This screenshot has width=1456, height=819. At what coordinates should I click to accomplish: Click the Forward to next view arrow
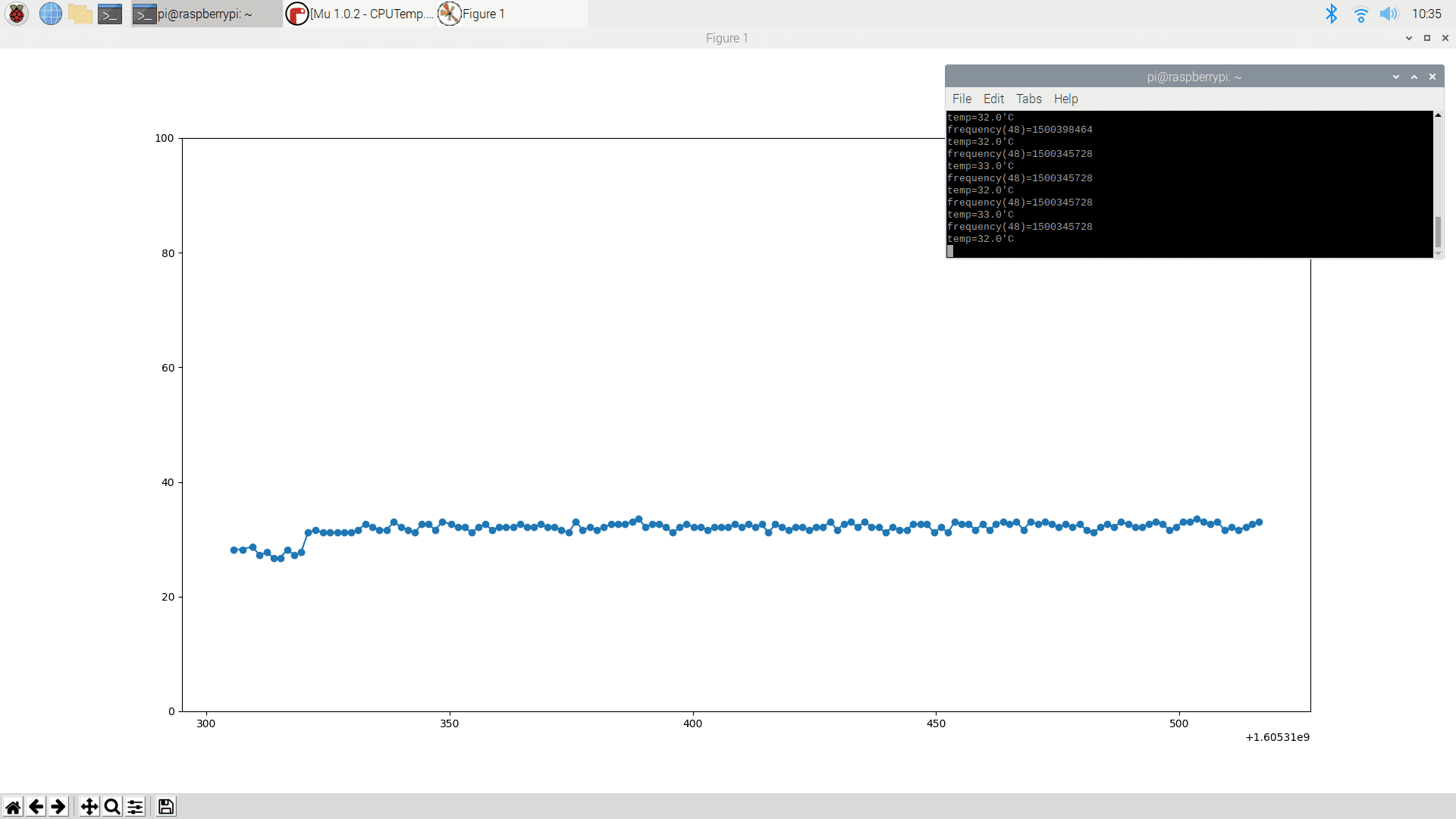coord(58,806)
